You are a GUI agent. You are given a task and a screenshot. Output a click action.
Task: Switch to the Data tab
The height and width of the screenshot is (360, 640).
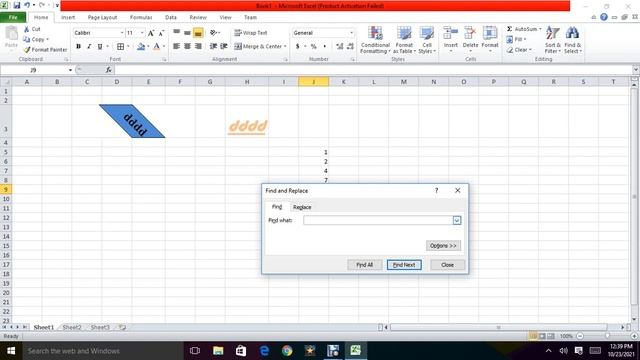pos(171,18)
